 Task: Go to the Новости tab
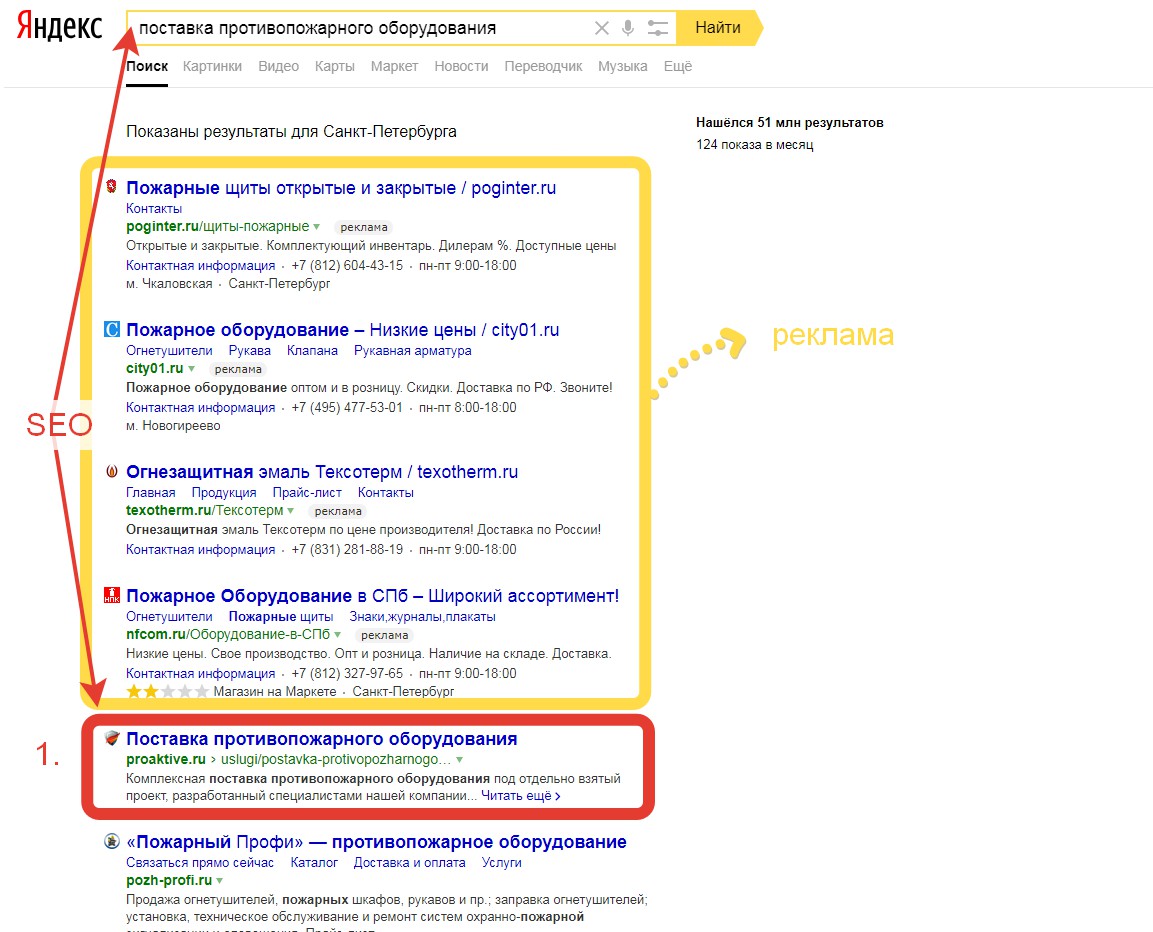pyautogui.click(x=461, y=66)
